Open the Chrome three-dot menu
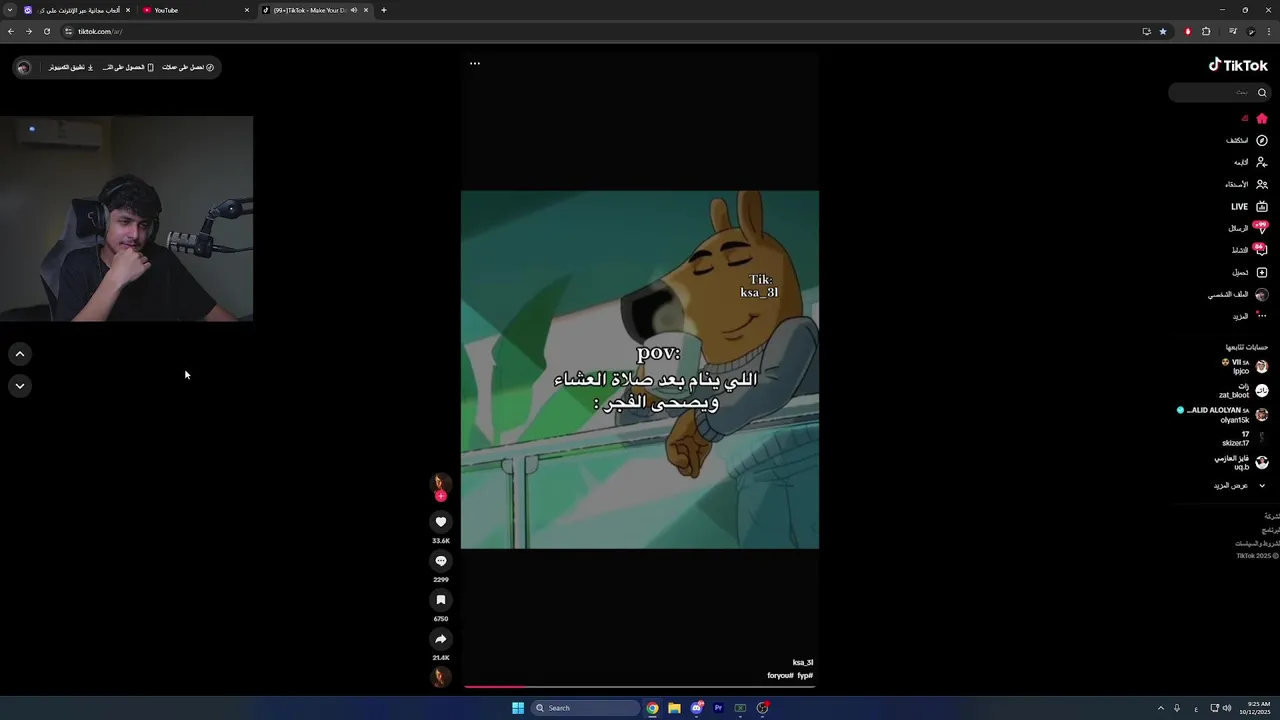The image size is (1280, 720). click(1270, 31)
